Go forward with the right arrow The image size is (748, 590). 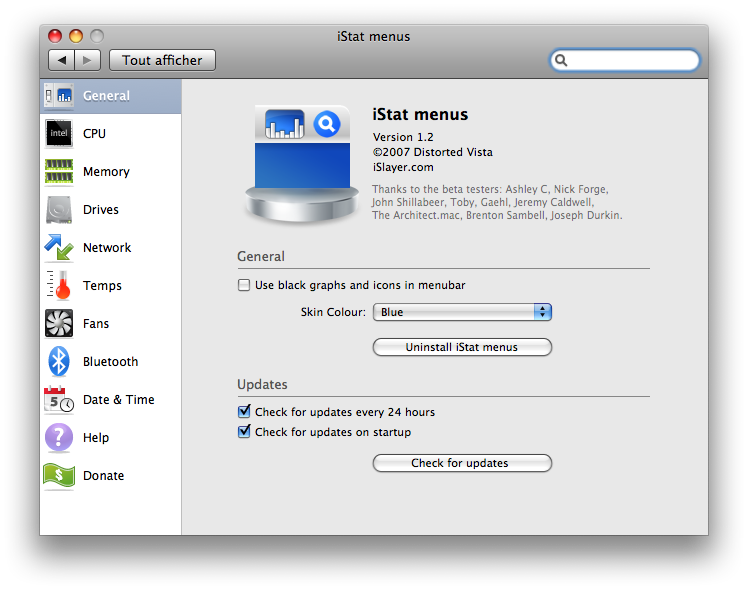pos(87,60)
